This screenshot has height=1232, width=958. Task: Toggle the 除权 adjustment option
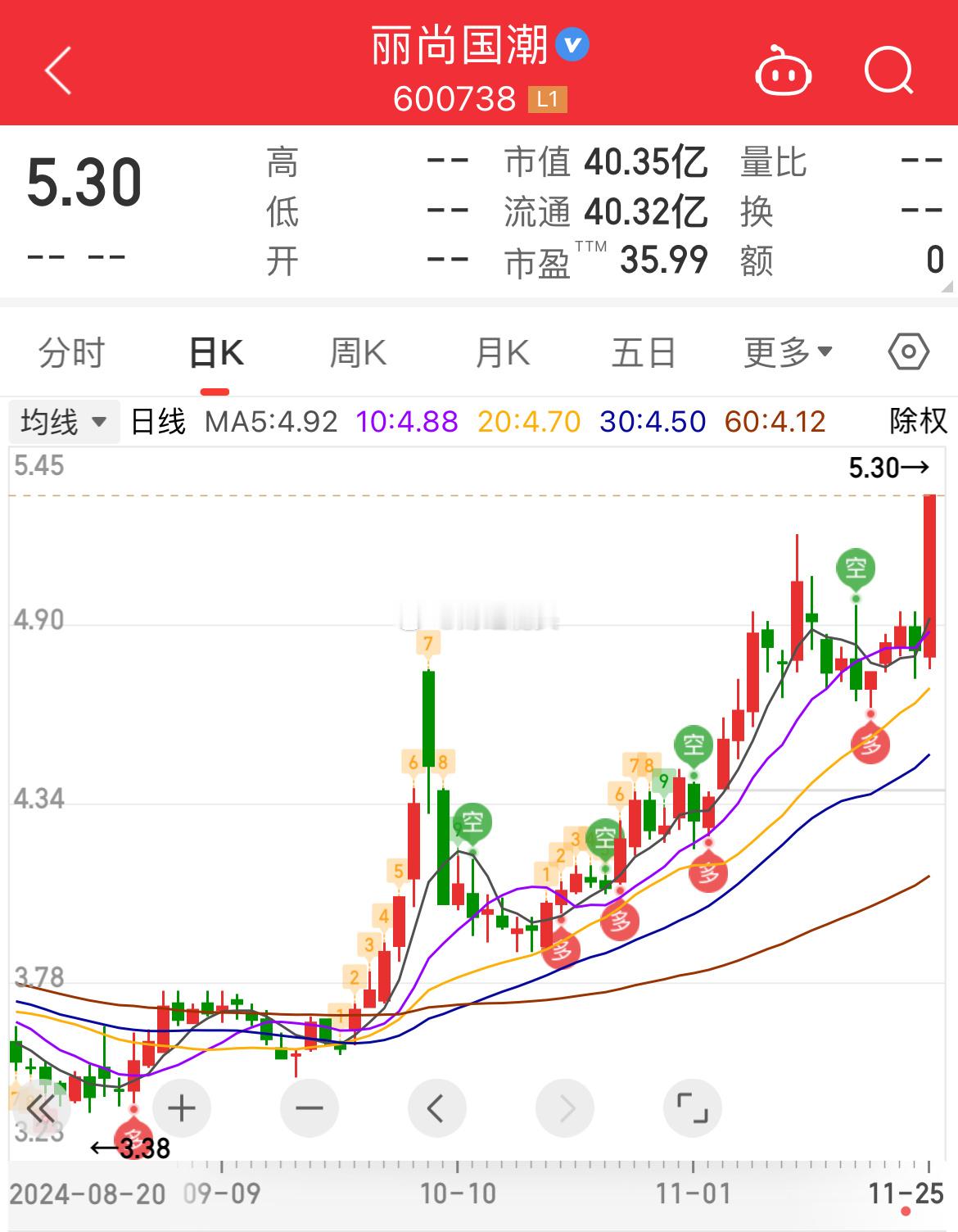tap(919, 422)
